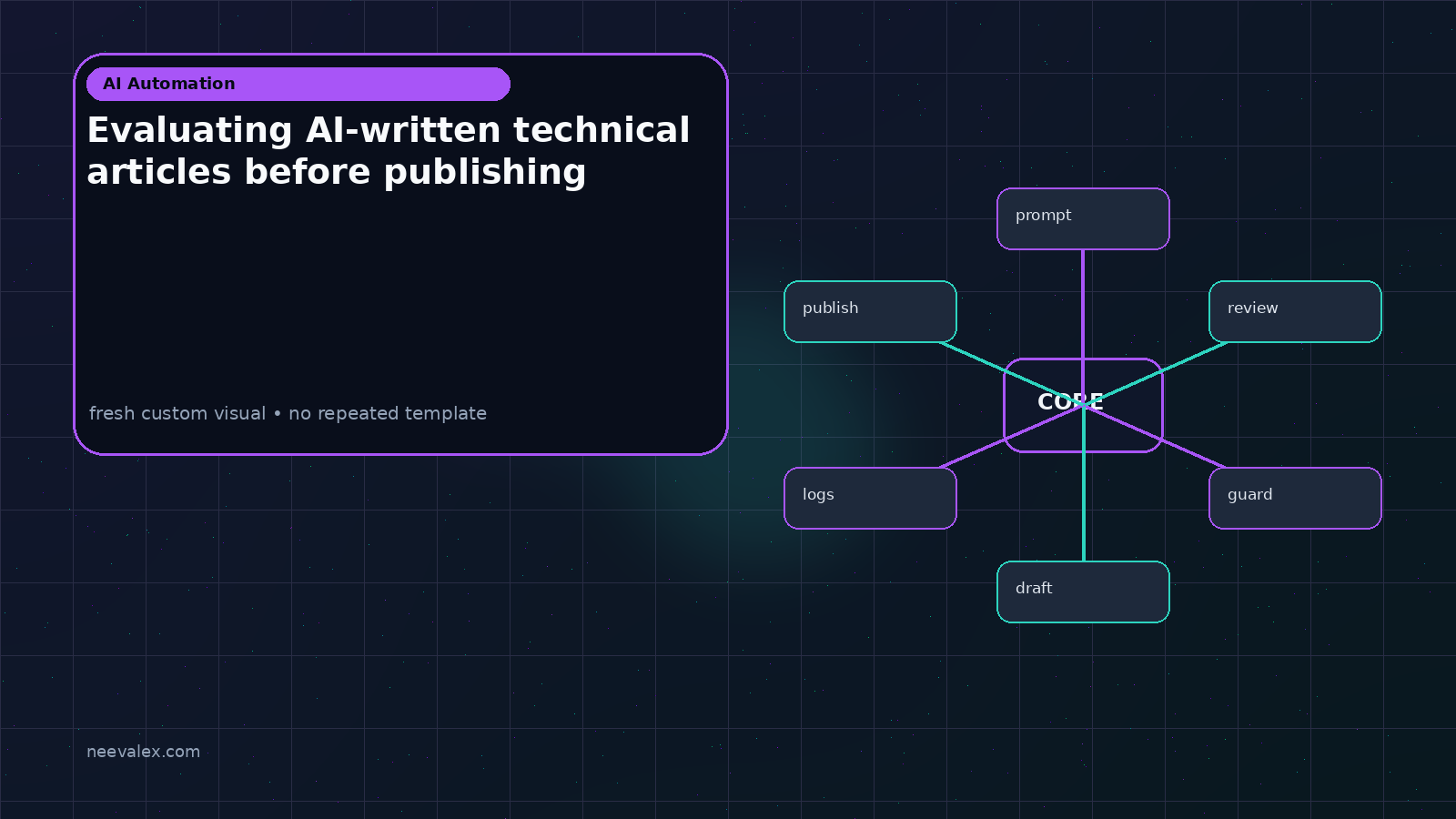Click the text 'fresh custom visual • no repeated template'
This screenshot has width=1456, height=819.
pyautogui.click(x=288, y=413)
